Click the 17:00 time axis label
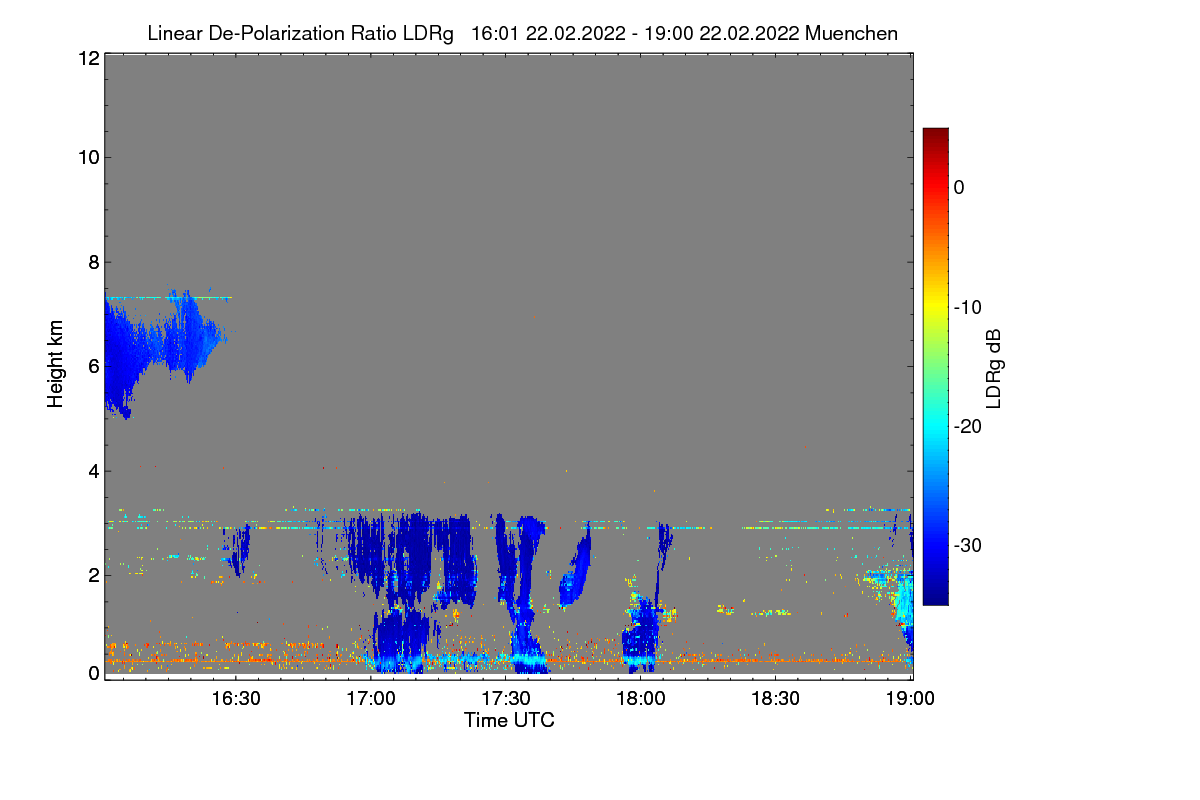Screen dimensions: 1200x800 370,699
